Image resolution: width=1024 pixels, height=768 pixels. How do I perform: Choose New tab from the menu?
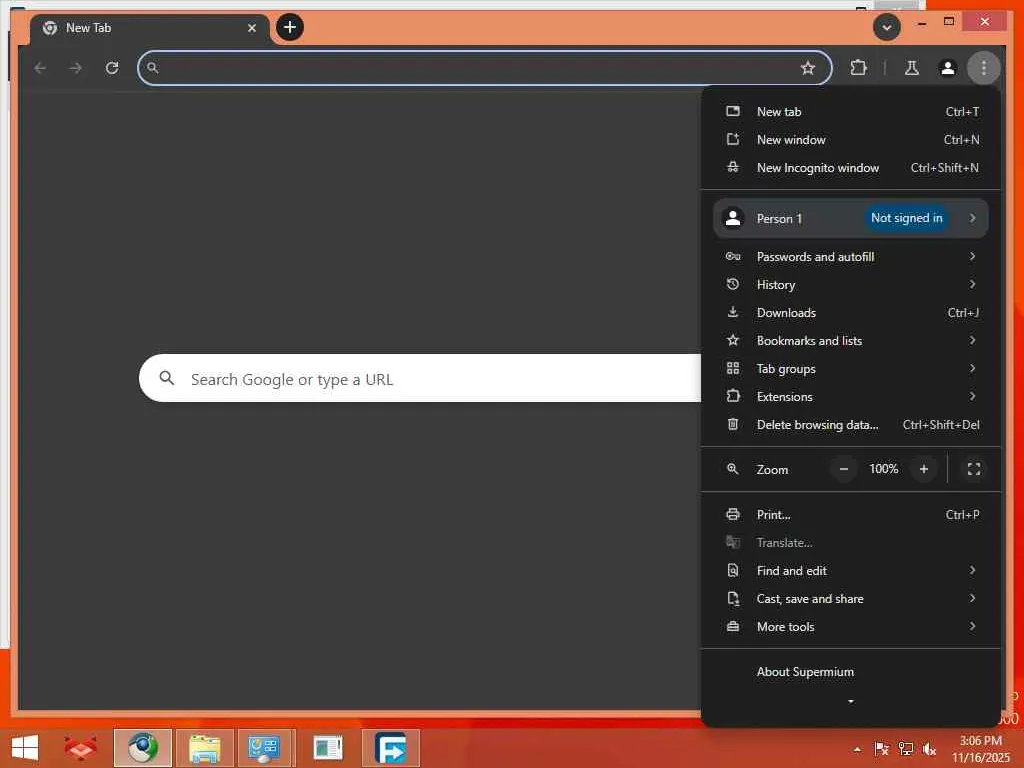[851, 112]
